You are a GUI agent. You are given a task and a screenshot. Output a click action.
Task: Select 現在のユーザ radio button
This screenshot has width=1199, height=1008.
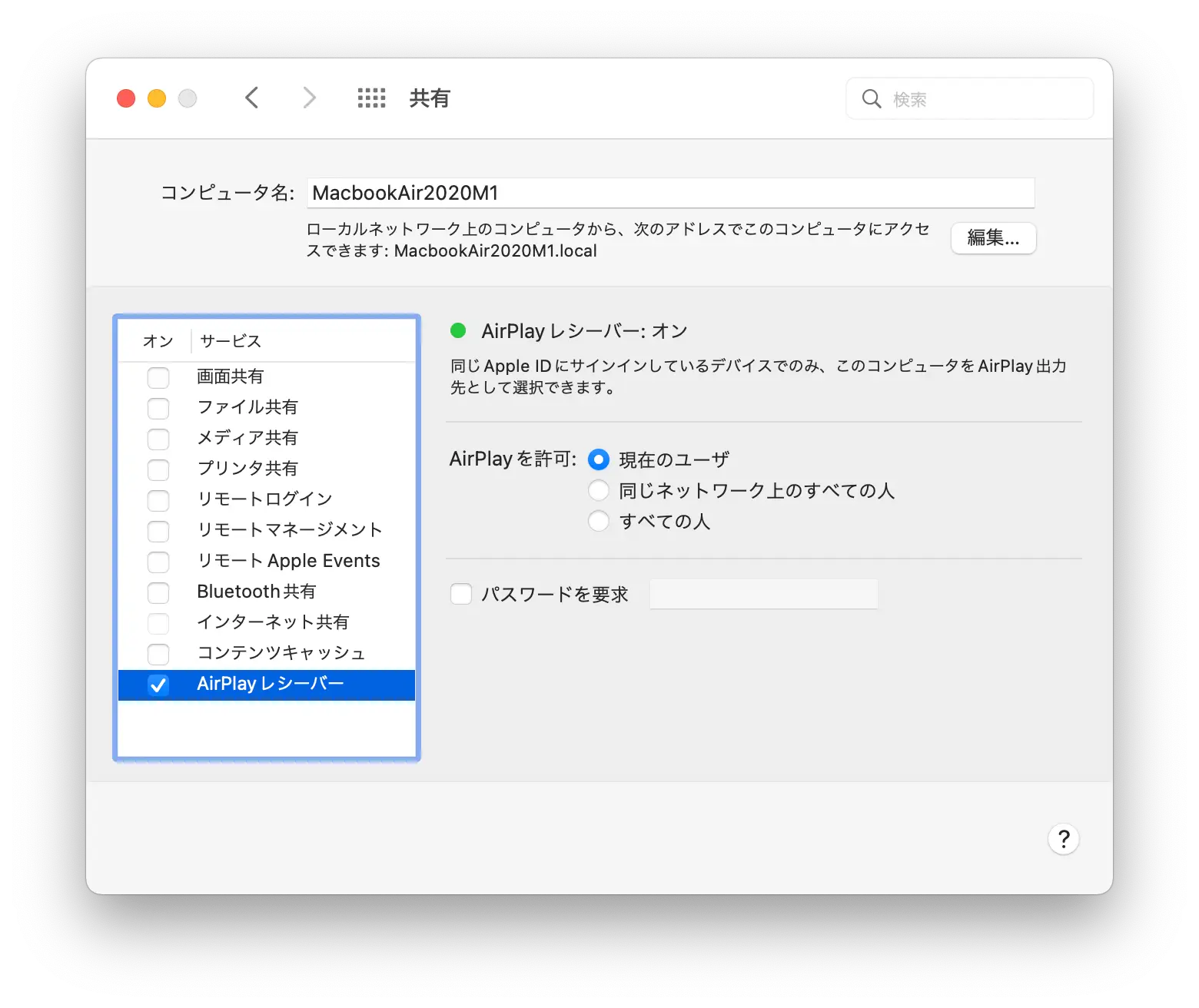tap(599, 459)
